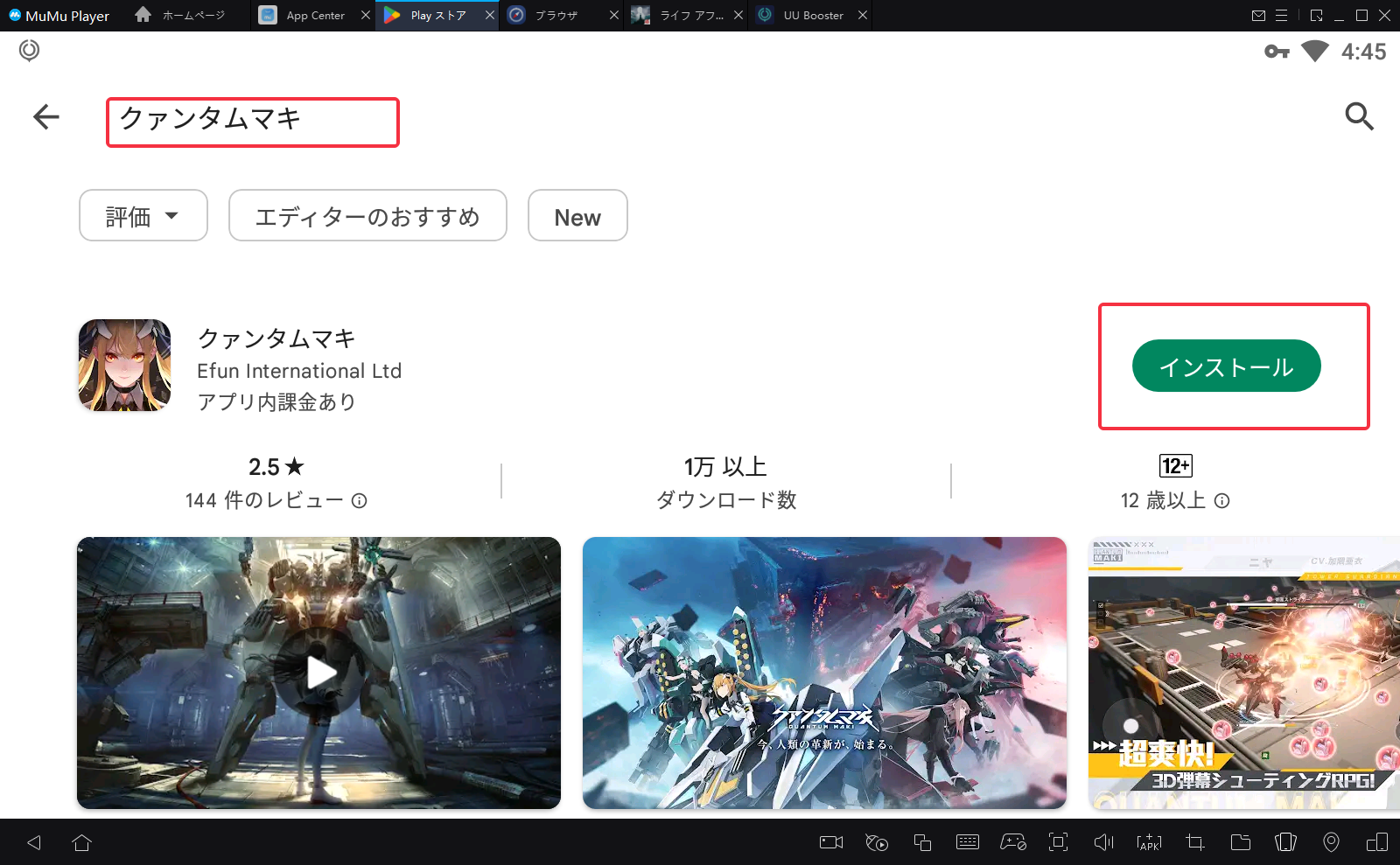
Task: Go back with the Play Store arrow
Action: coord(46,116)
